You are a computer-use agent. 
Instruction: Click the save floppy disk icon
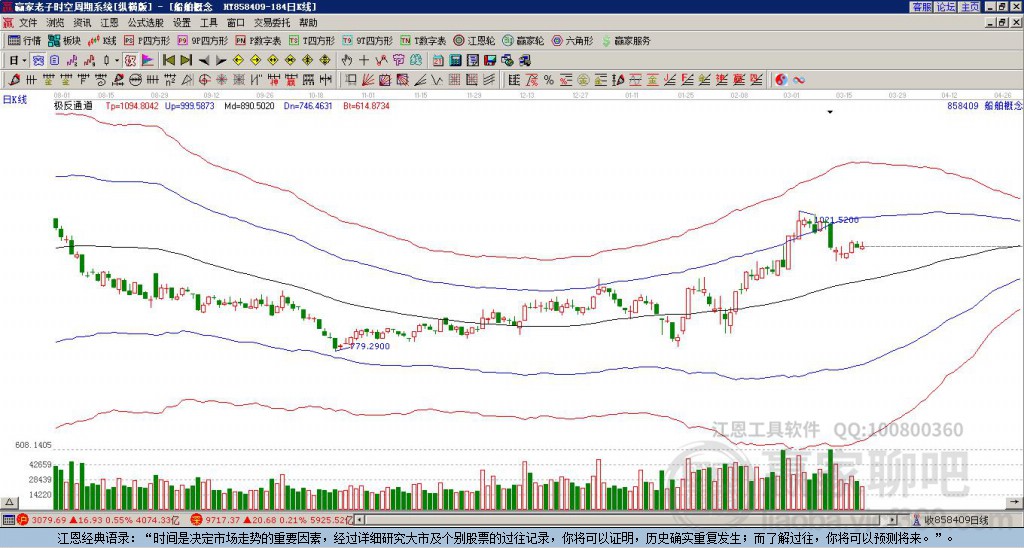(x=490, y=61)
